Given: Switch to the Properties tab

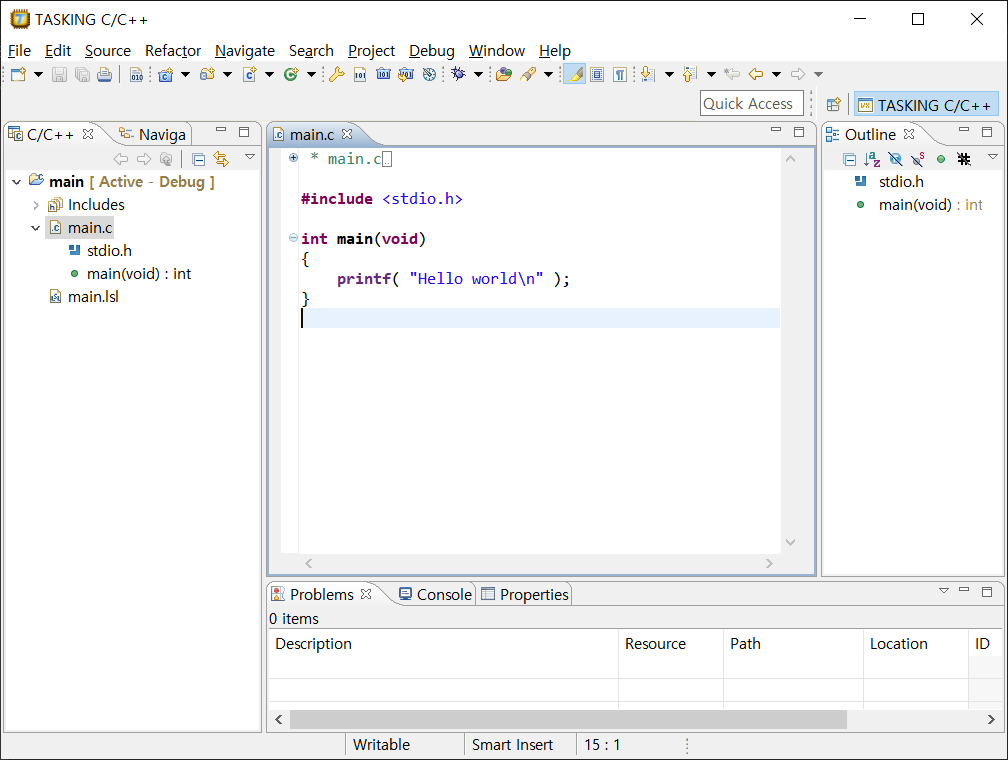Looking at the screenshot, I should coord(525,594).
